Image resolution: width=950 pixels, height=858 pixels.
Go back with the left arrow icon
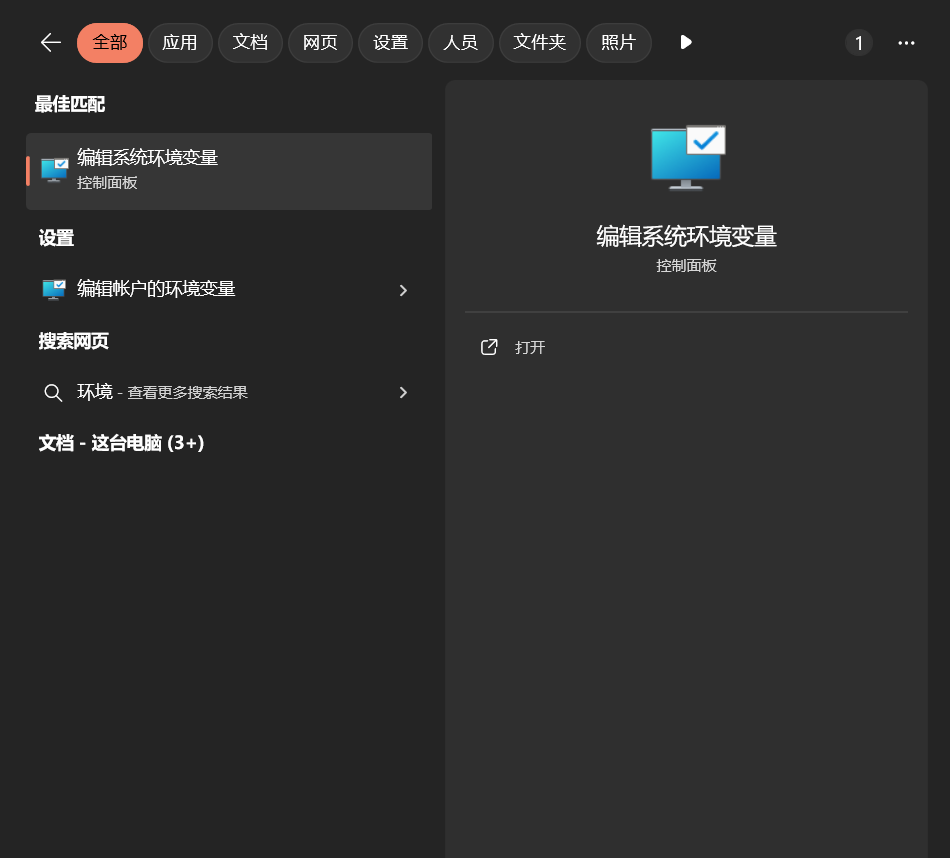point(51,42)
